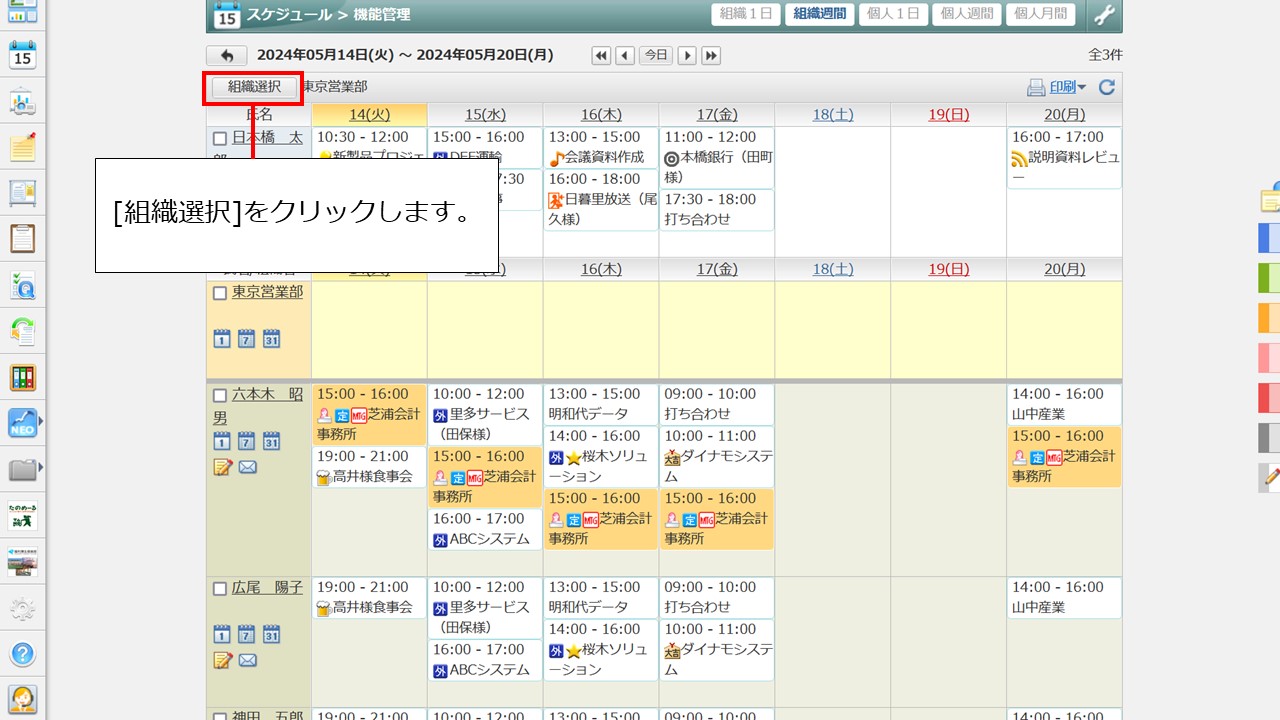1280x720 pixels.
Task: Click the 組織選択 button
Action: tap(254, 87)
